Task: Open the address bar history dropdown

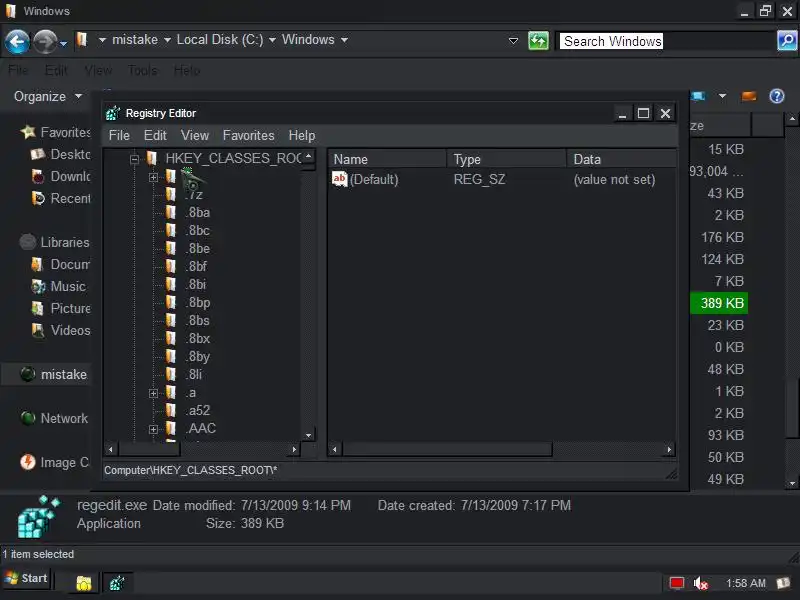Action: (513, 40)
